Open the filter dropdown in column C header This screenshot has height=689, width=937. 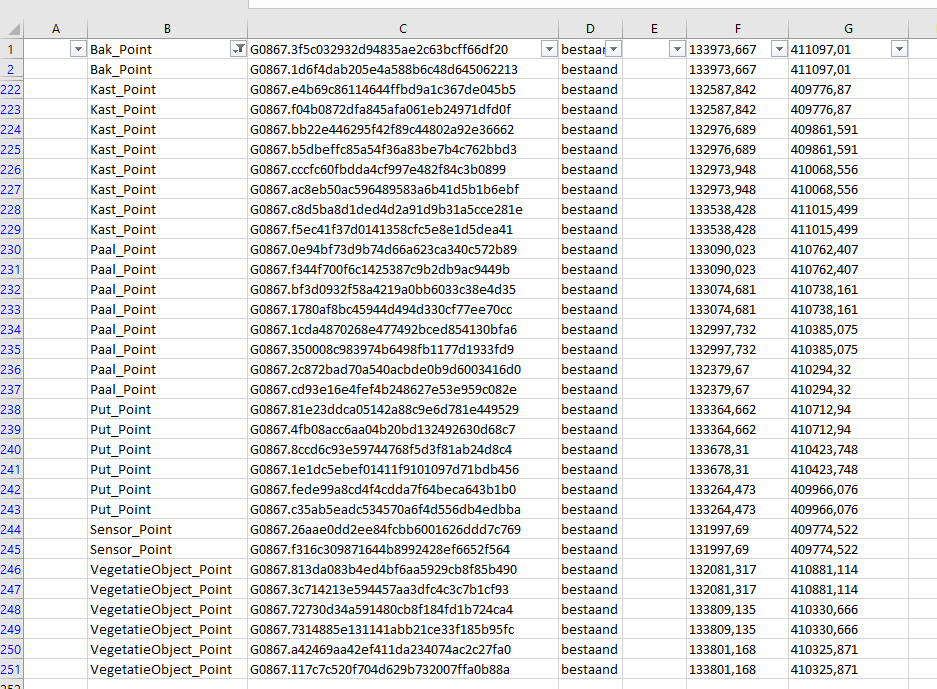tap(549, 49)
